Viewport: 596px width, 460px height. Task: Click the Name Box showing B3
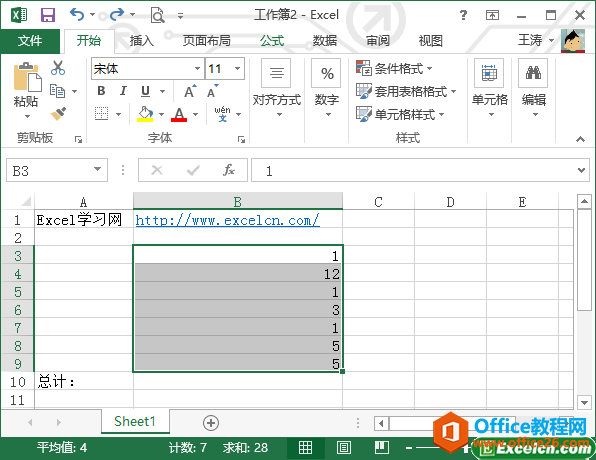[x=57, y=170]
